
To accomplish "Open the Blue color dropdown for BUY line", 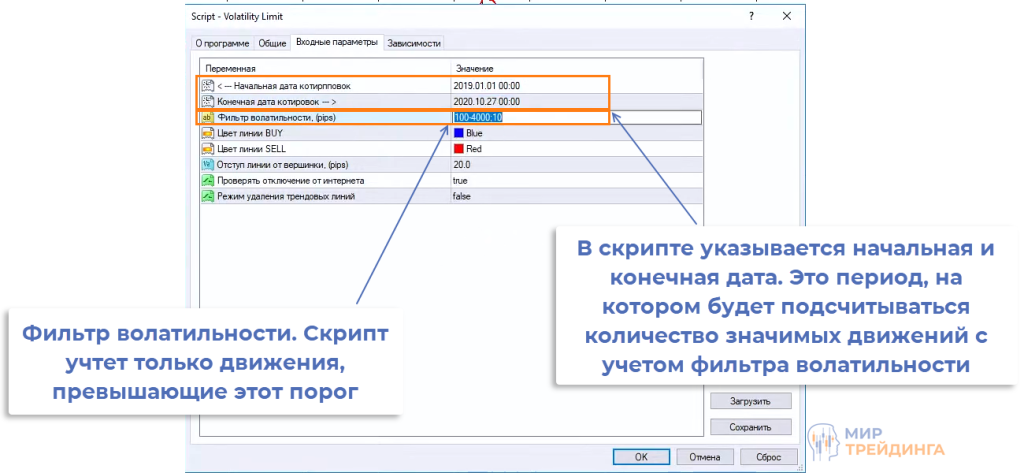I will tap(474, 133).
